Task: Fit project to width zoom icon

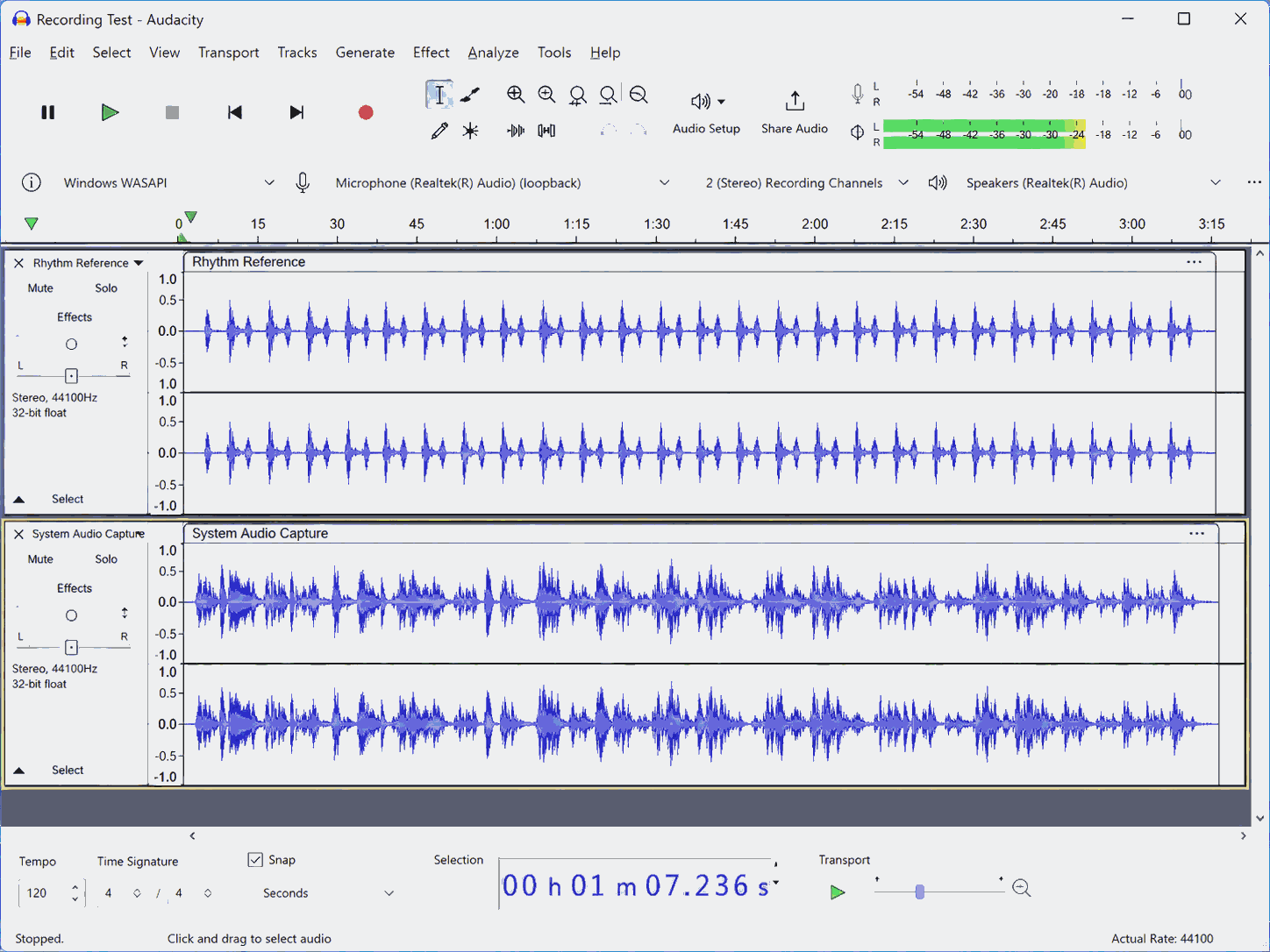Action: pyautogui.click(x=608, y=95)
